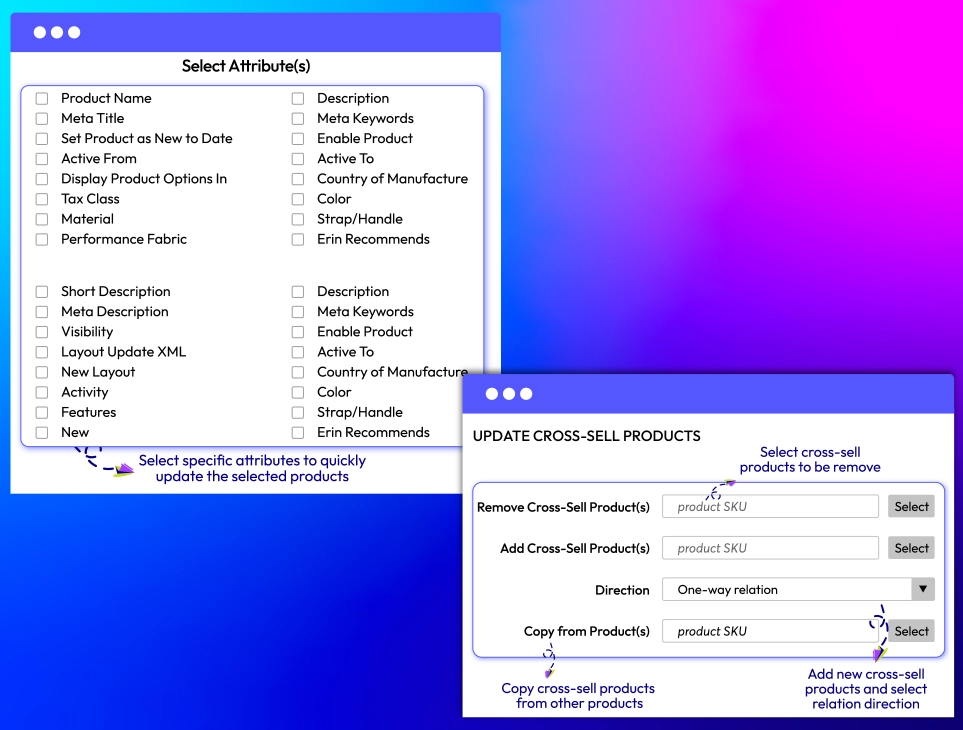963x730 pixels.
Task: Open the Direction dropdown arrow
Action: [x=923, y=589]
